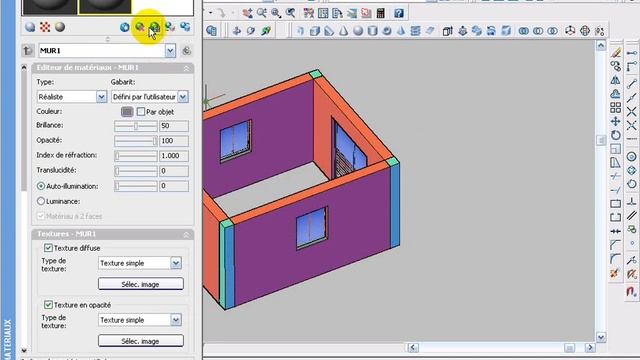Click Sélec. image under Texture en opacité
The image size is (640, 360).
[x=141, y=340]
